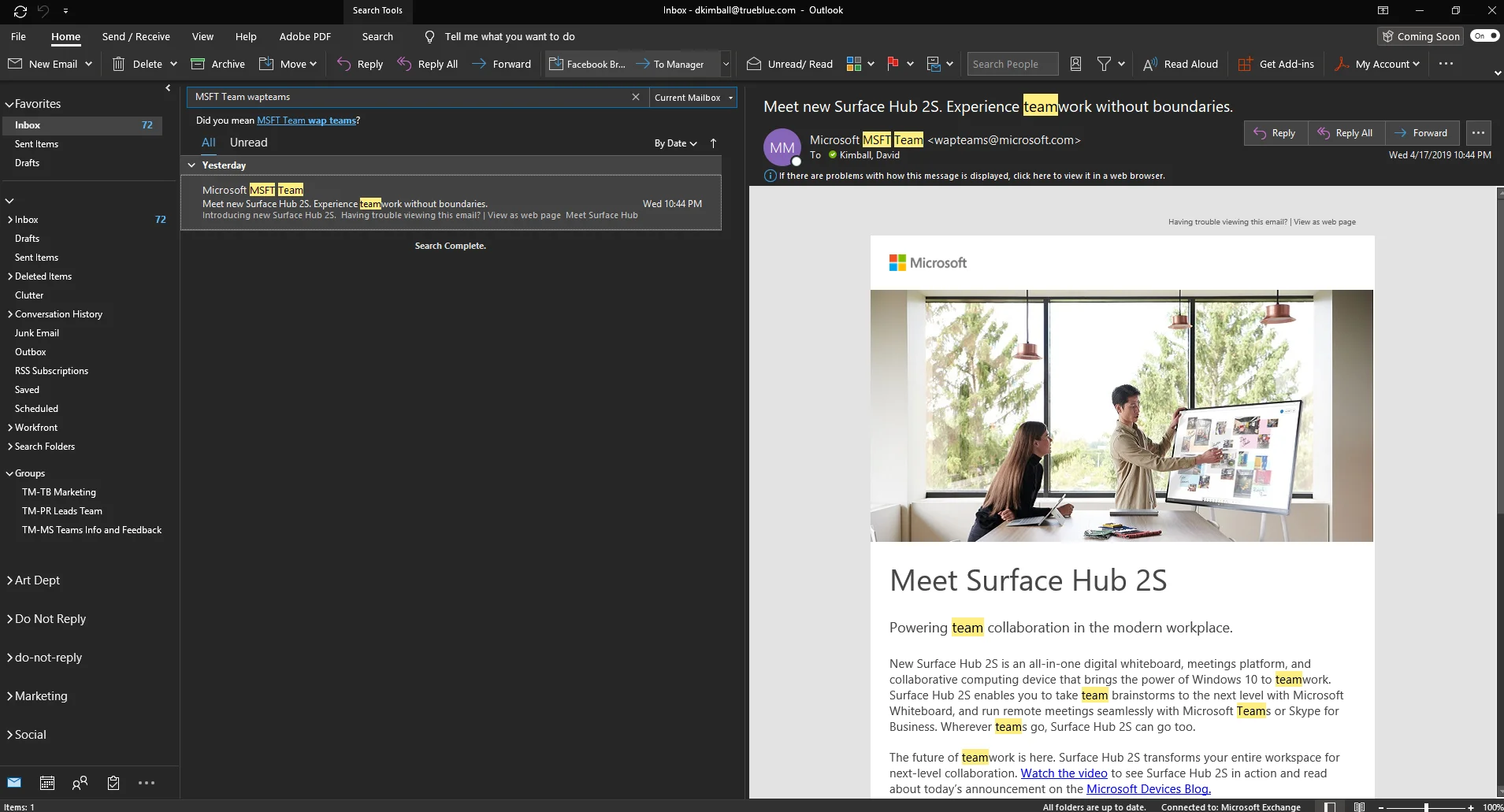Open the Address Book icon
Image resolution: width=1504 pixels, height=812 pixels.
pyautogui.click(x=1075, y=64)
